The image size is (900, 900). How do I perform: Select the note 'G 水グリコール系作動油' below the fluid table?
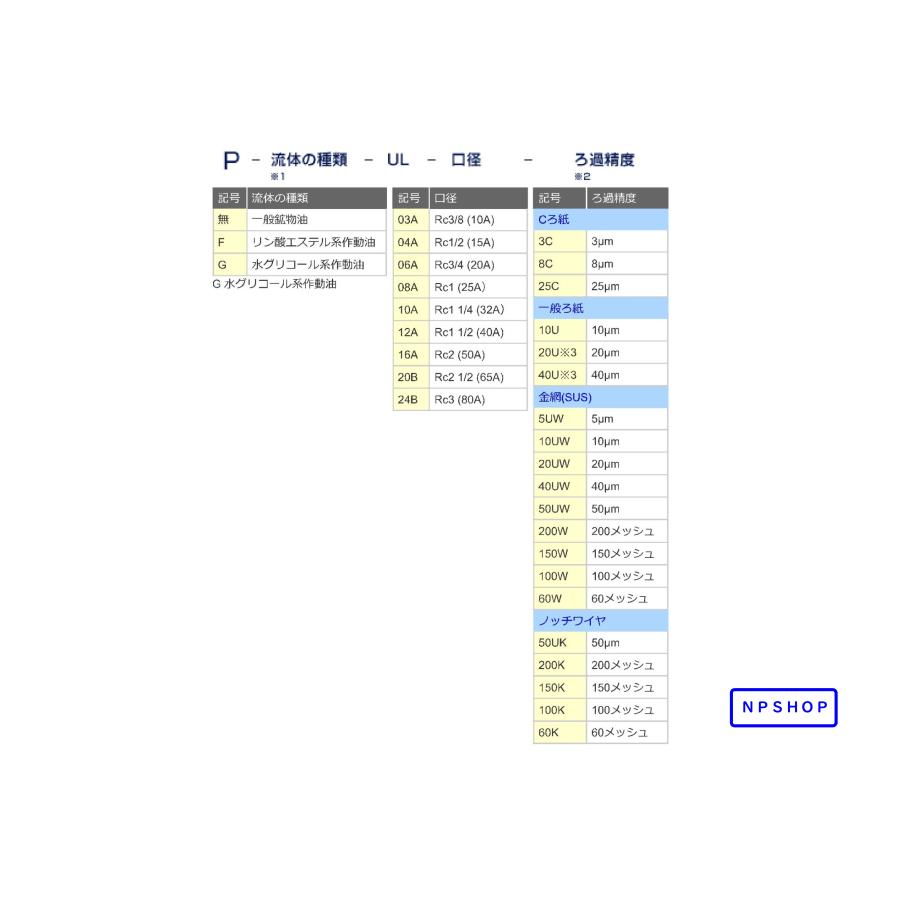click(274, 284)
